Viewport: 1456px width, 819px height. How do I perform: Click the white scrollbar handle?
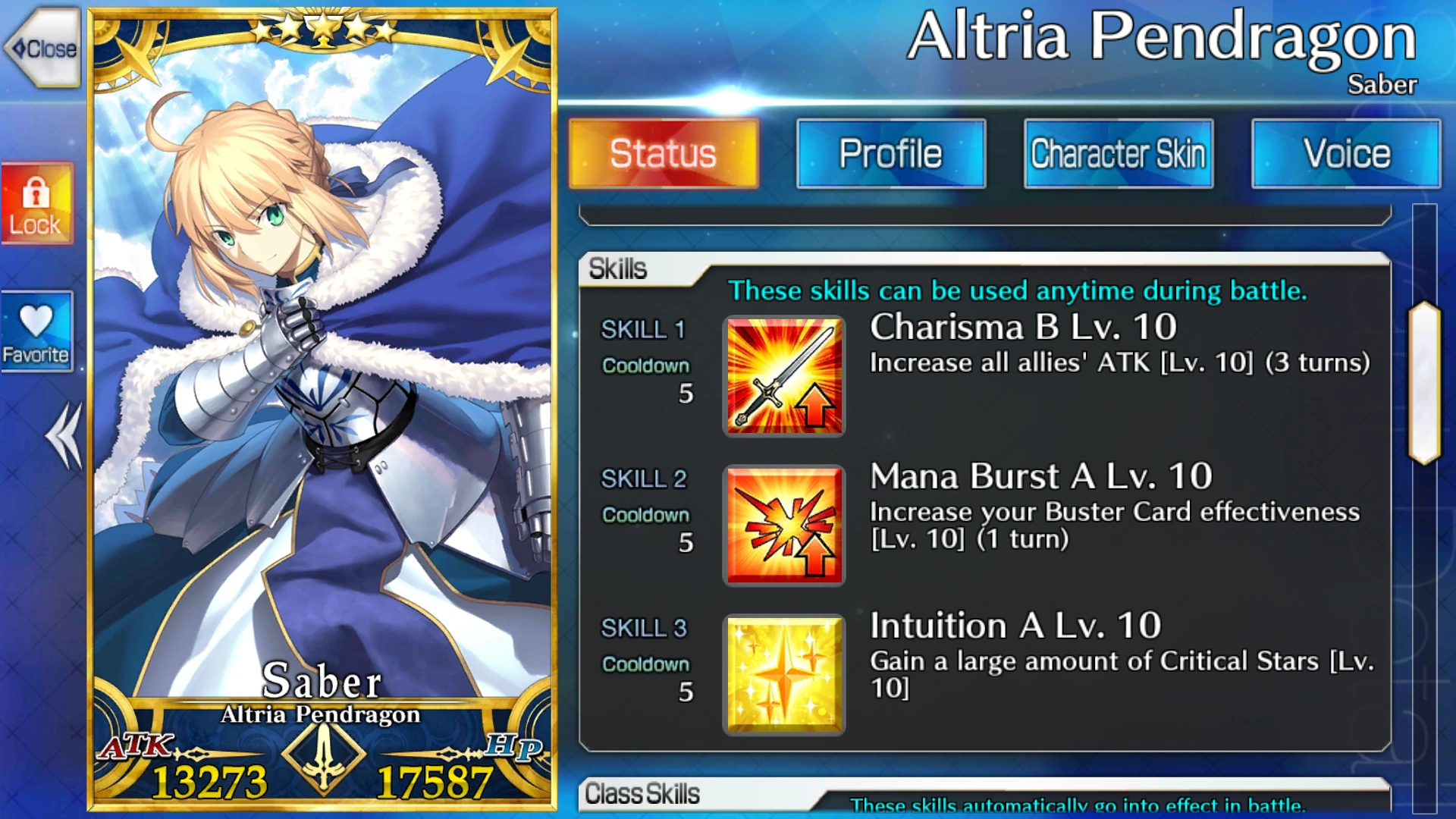(1424, 383)
